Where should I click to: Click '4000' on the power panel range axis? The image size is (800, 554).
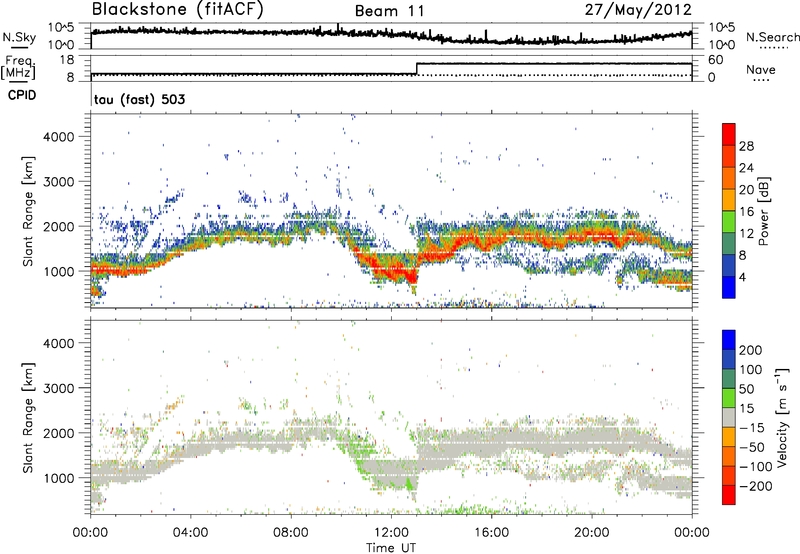pyautogui.click(x=58, y=137)
